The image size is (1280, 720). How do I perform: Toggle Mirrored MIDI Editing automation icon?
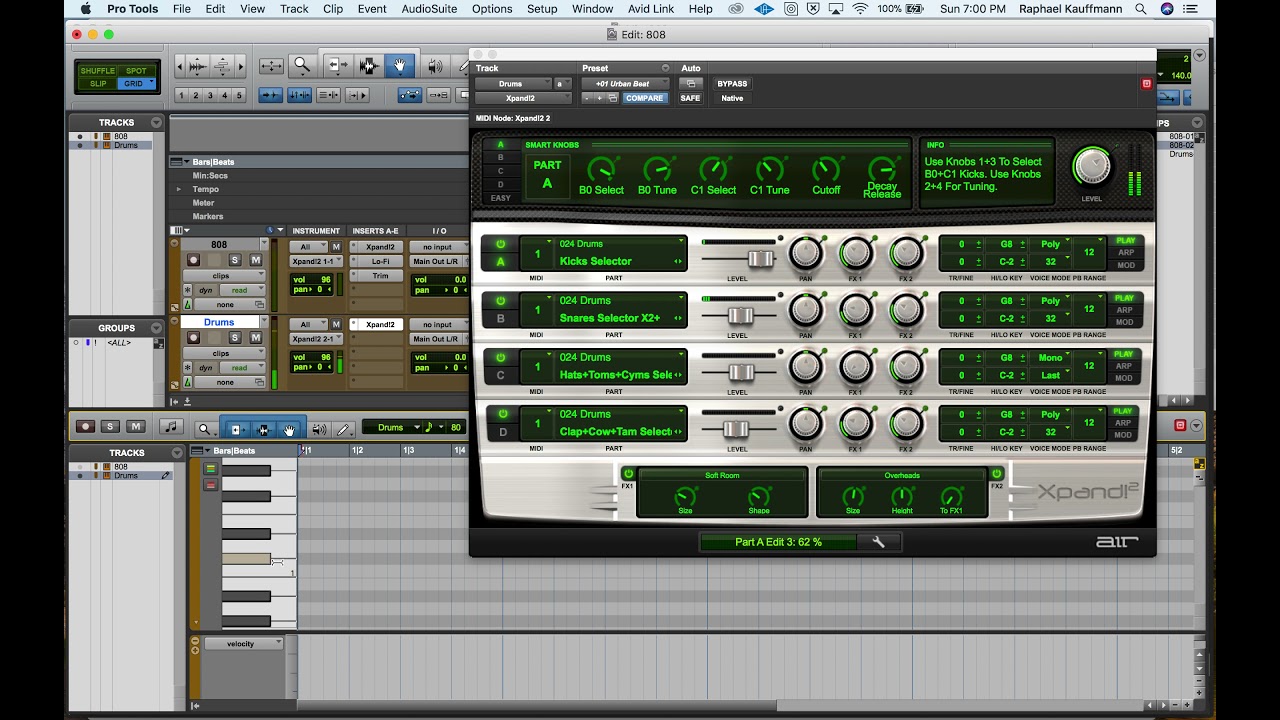pos(438,95)
